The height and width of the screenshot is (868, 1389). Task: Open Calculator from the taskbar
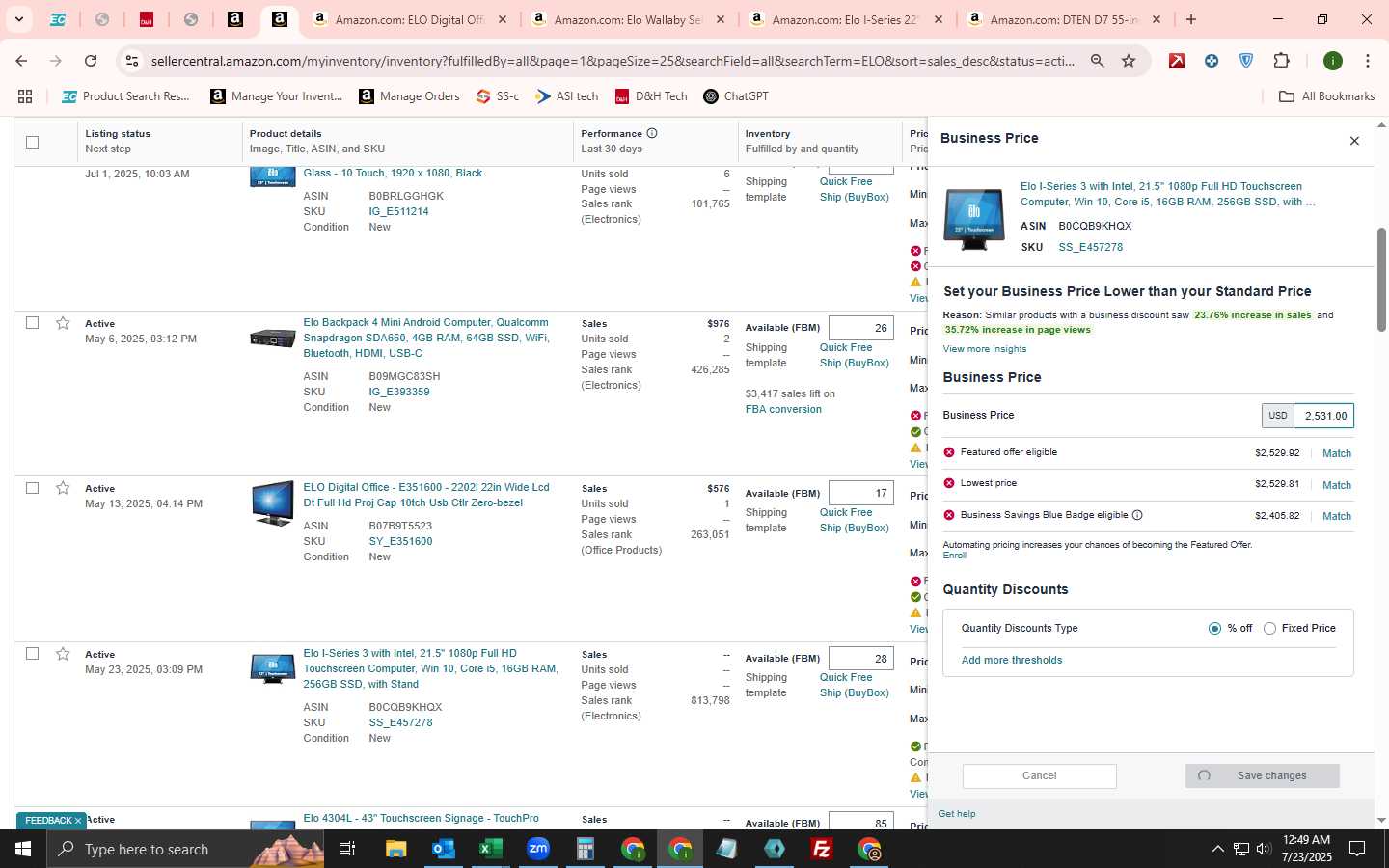(x=585, y=849)
